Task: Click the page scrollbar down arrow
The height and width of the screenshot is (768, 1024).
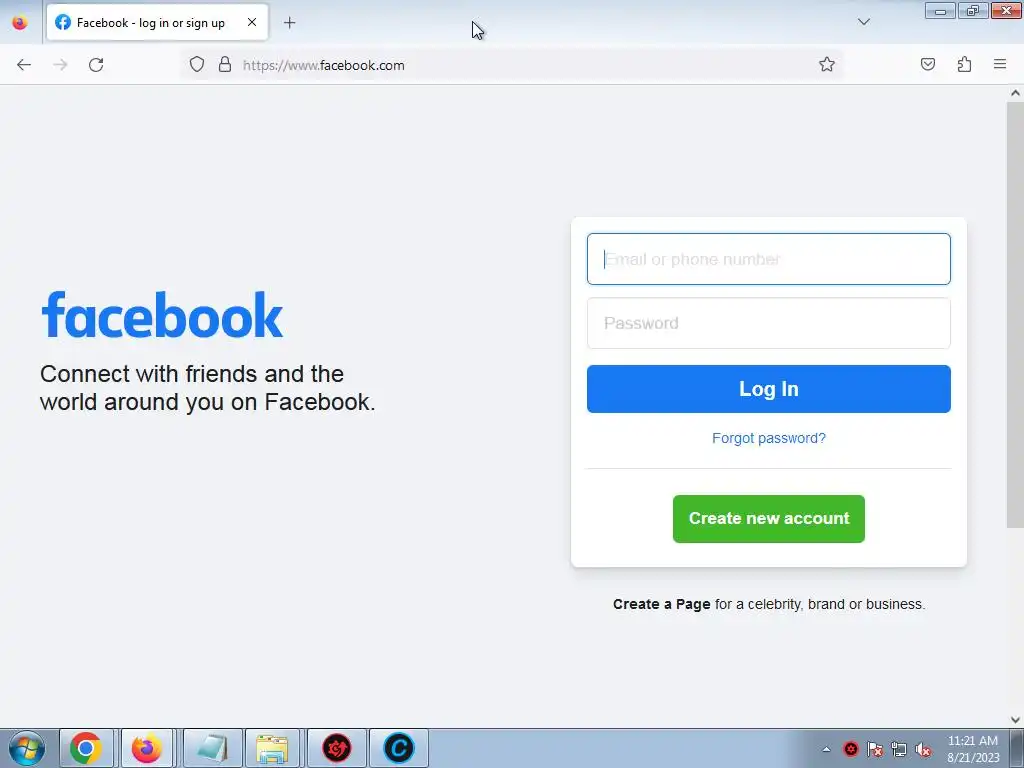Action: (x=1015, y=720)
